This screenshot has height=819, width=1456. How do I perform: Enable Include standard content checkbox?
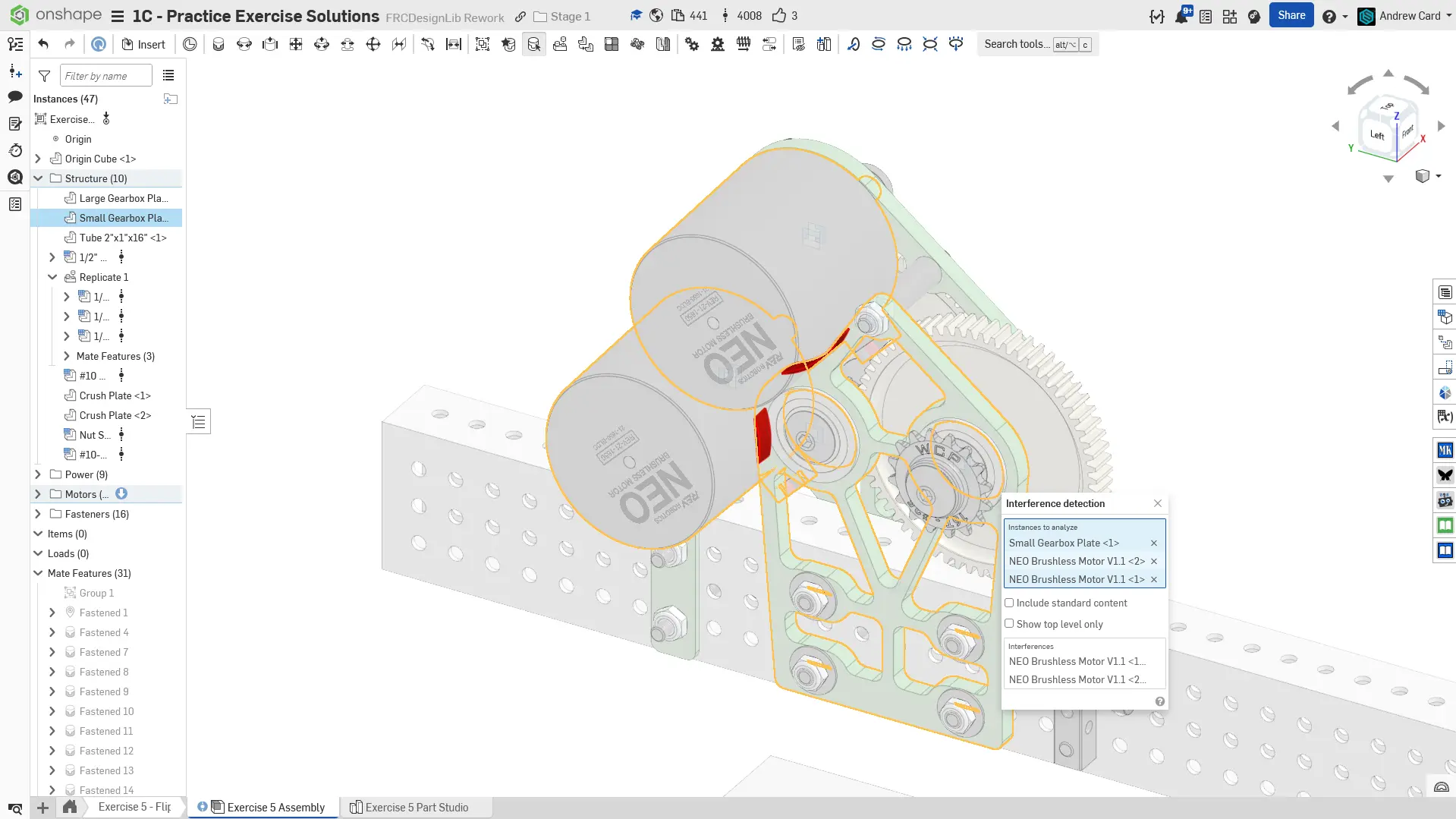click(1009, 603)
